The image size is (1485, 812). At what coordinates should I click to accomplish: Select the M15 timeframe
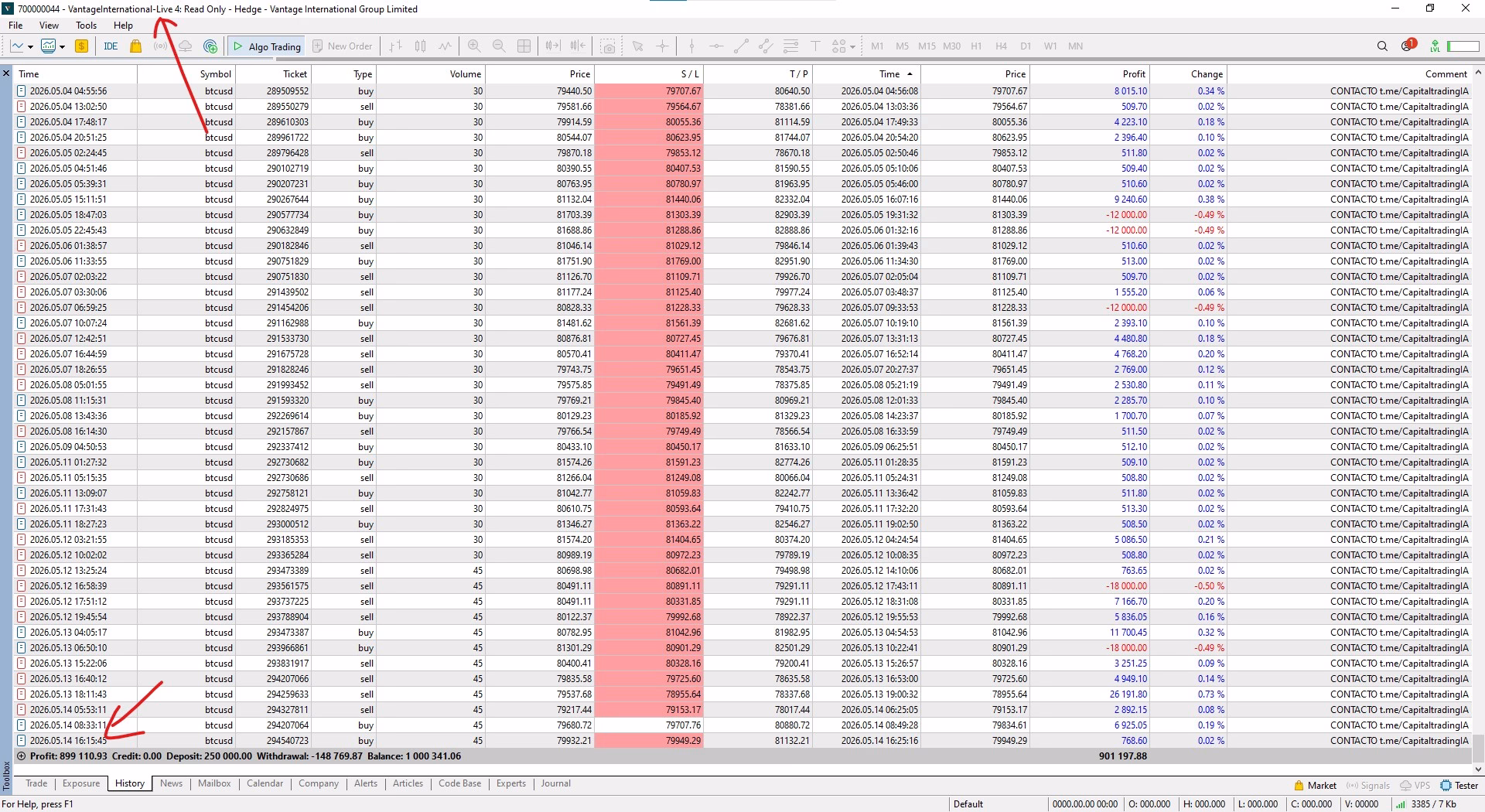click(x=927, y=46)
